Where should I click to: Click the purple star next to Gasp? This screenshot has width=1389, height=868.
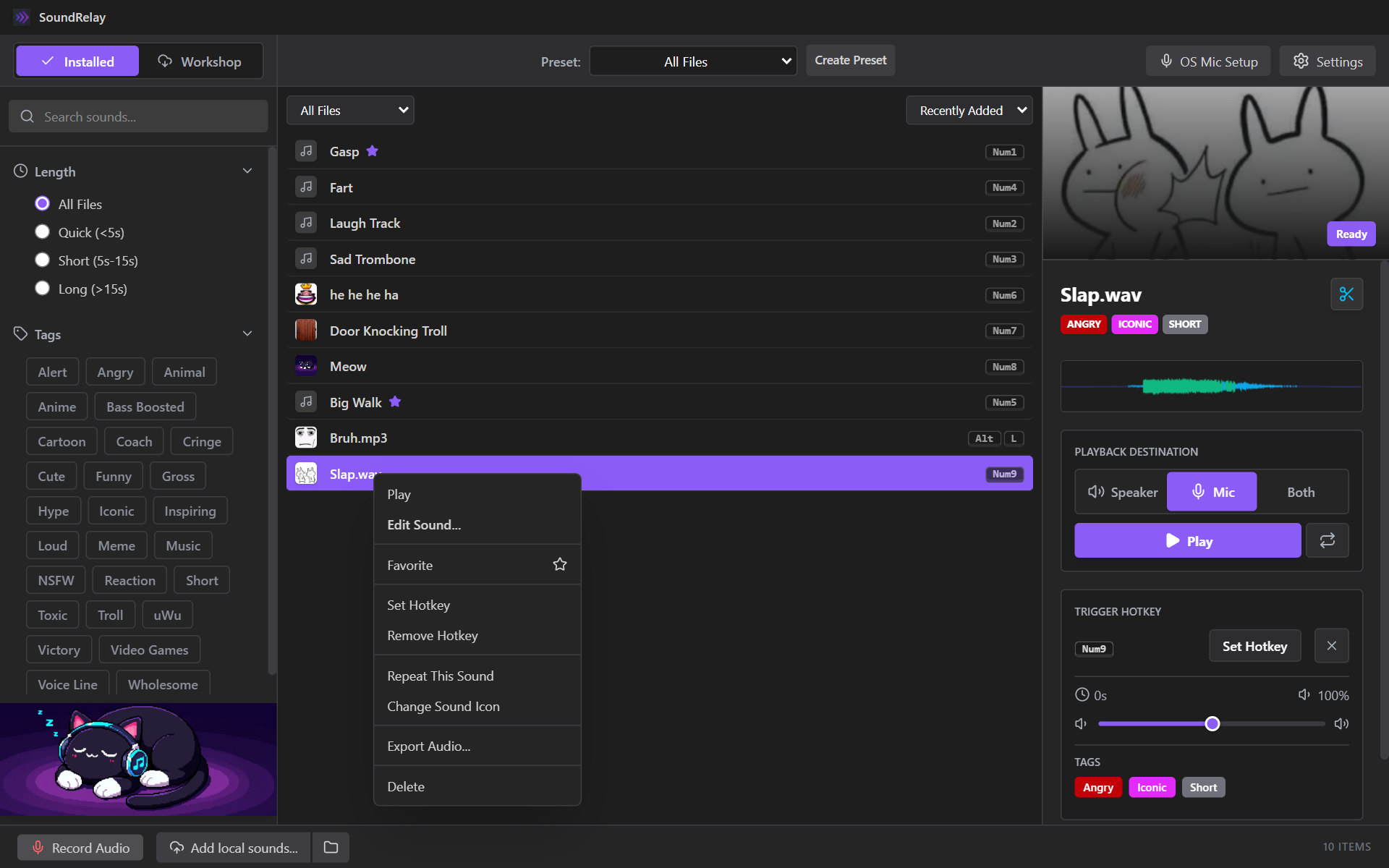tap(372, 151)
